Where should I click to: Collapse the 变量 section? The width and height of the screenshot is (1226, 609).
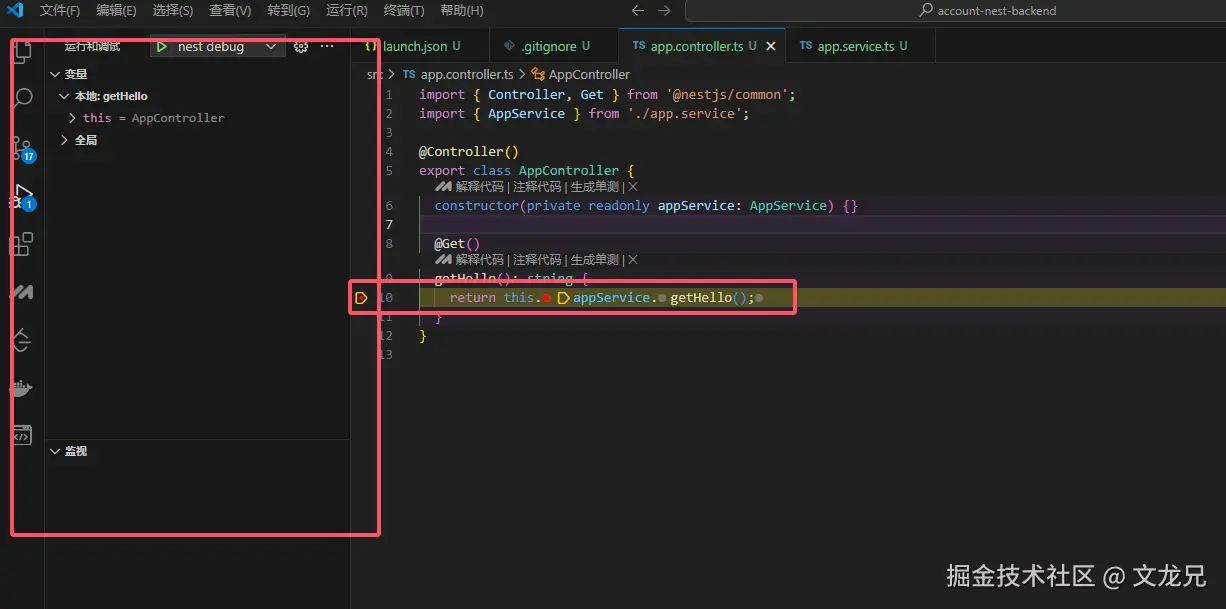click(55, 74)
